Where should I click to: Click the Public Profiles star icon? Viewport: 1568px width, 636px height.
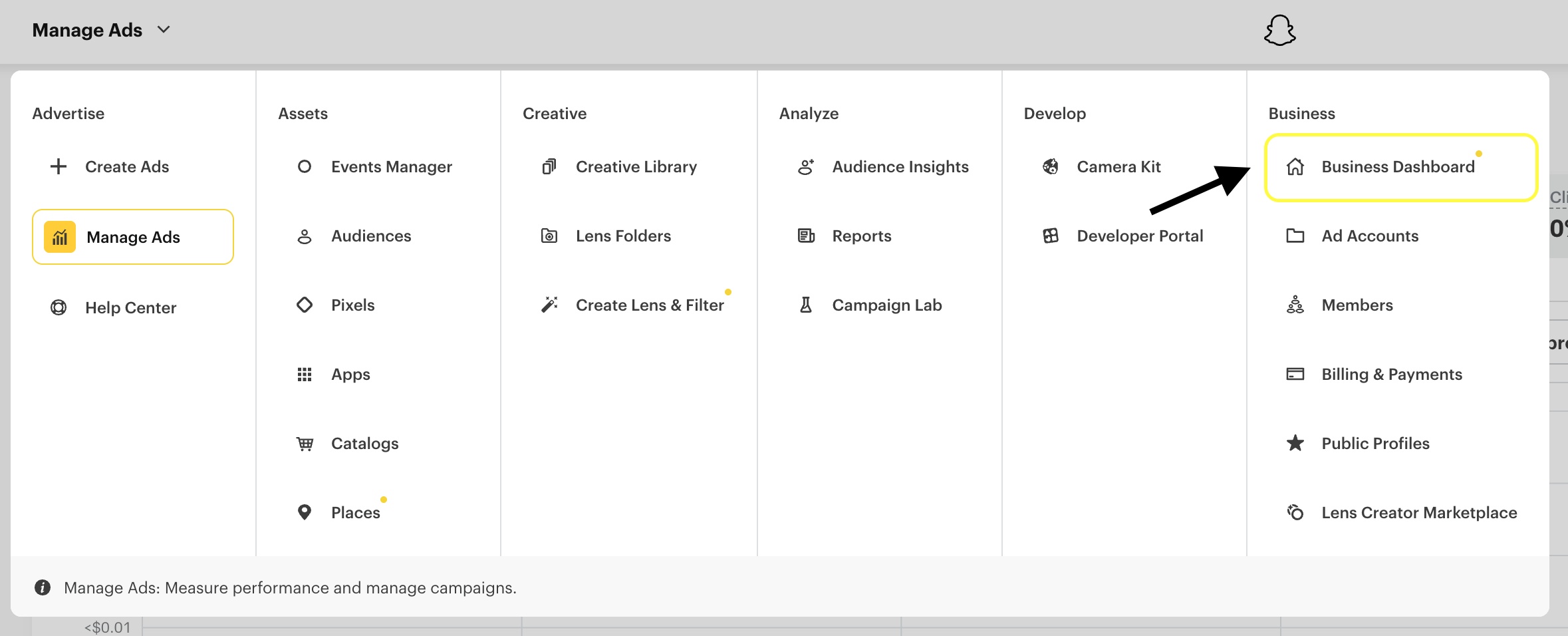tap(1294, 443)
